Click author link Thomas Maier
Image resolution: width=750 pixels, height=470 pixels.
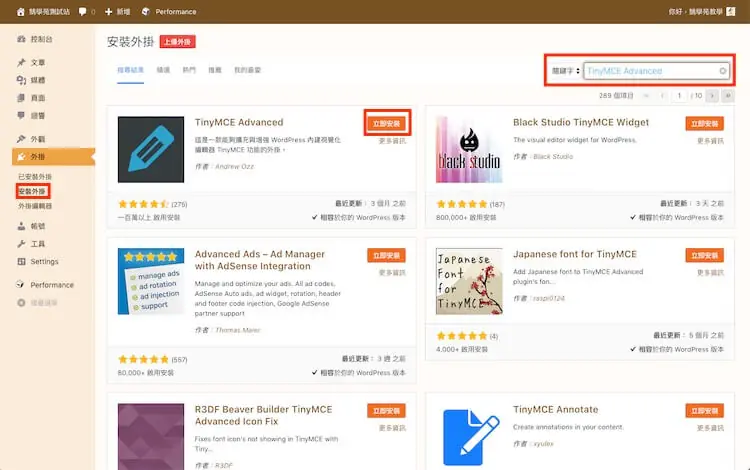238,330
